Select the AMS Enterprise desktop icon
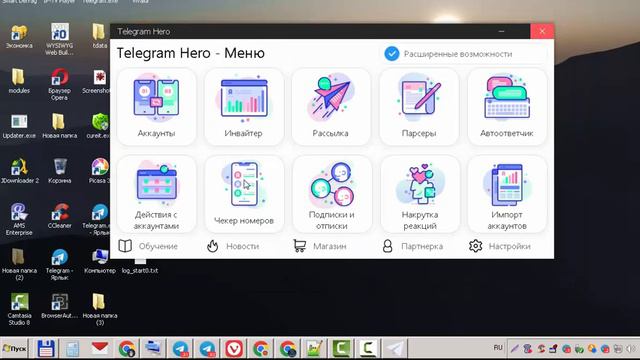 [x=19, y=219]
